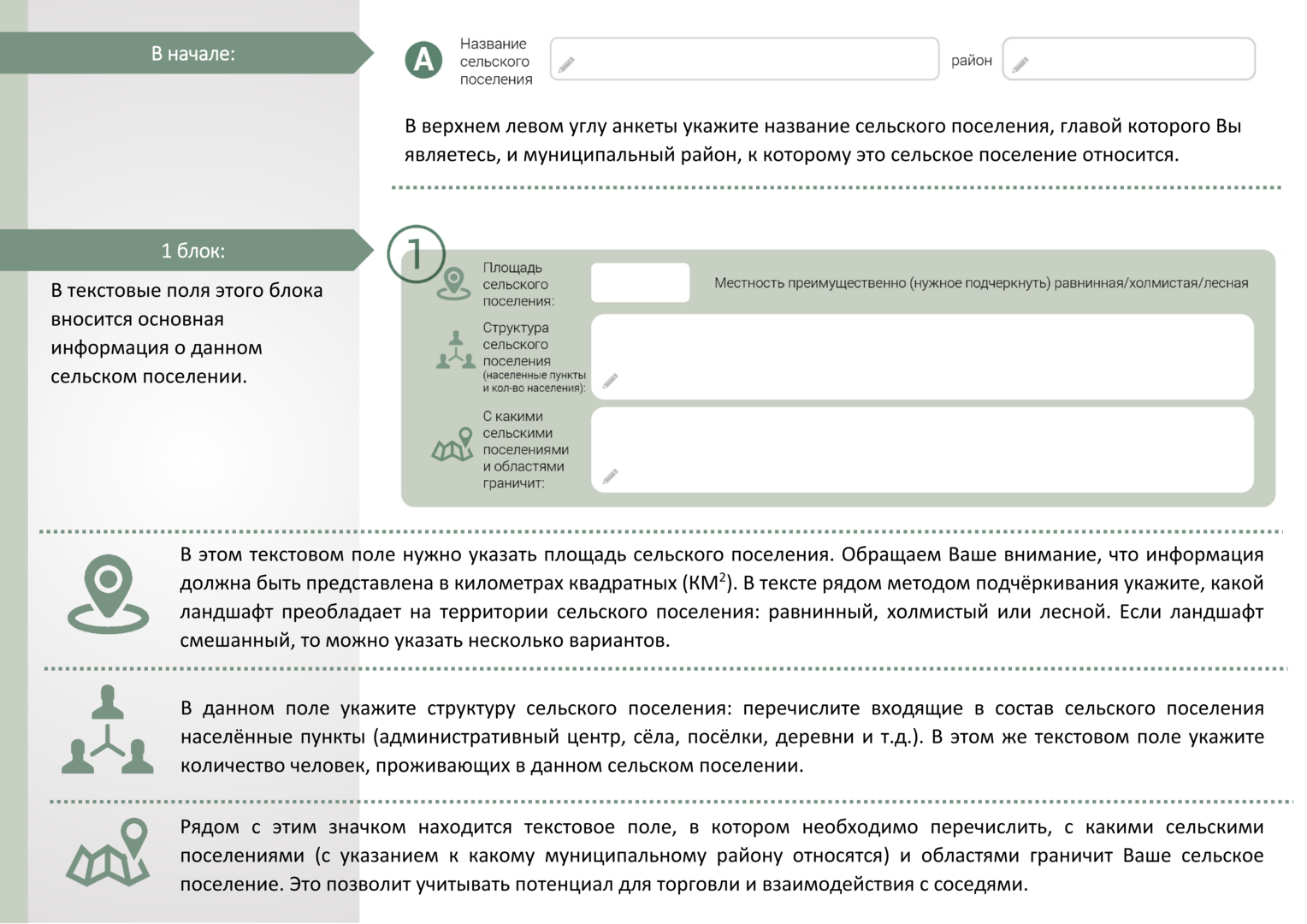Screen dimensions: 1307x924
Task: Click the large map pin icon at the bottom
Action: coord(109,852)
